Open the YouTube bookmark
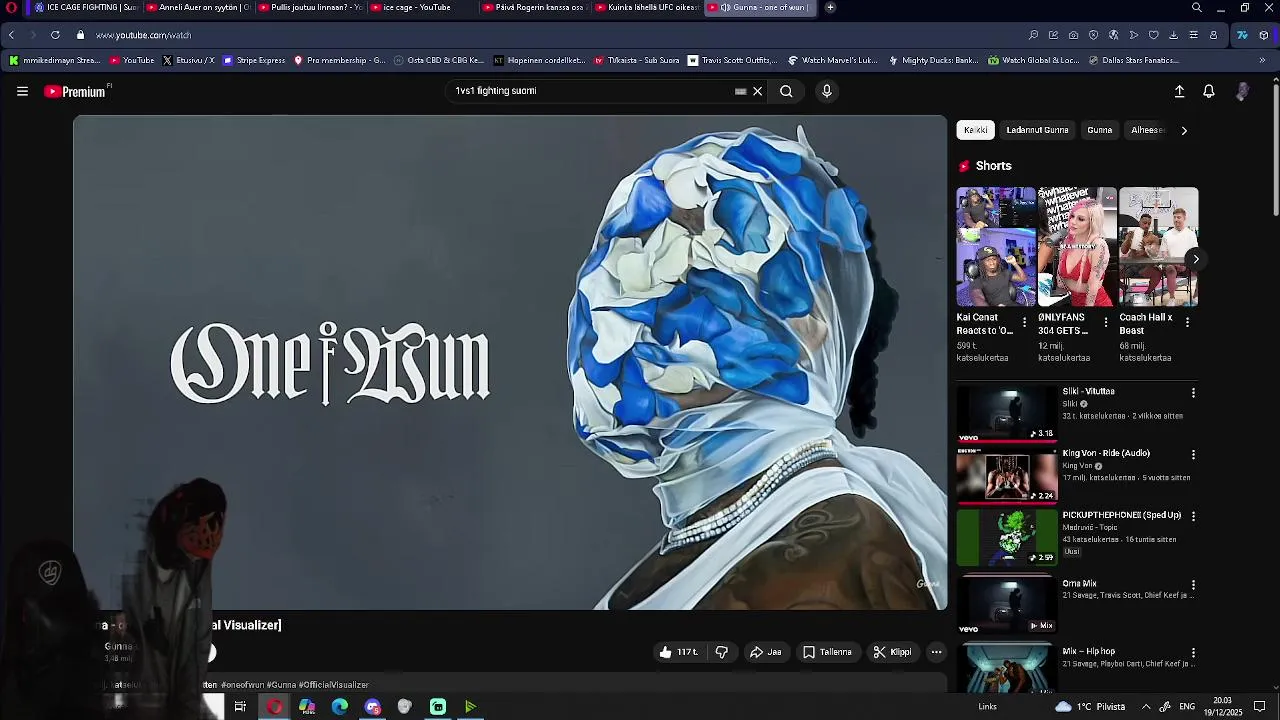The height and width of the screenshot is (720, 1280). (132, 60)
